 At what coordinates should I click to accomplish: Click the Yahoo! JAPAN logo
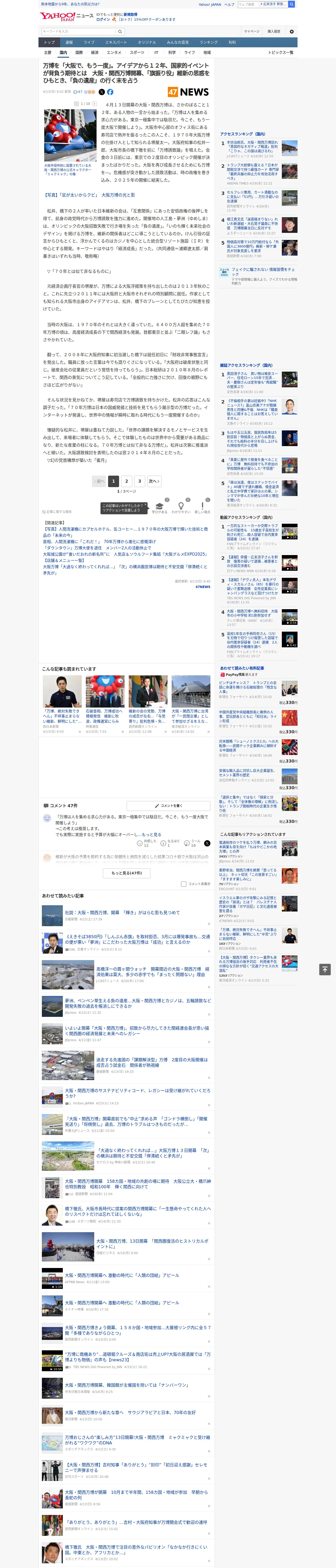tap(57, 16)
